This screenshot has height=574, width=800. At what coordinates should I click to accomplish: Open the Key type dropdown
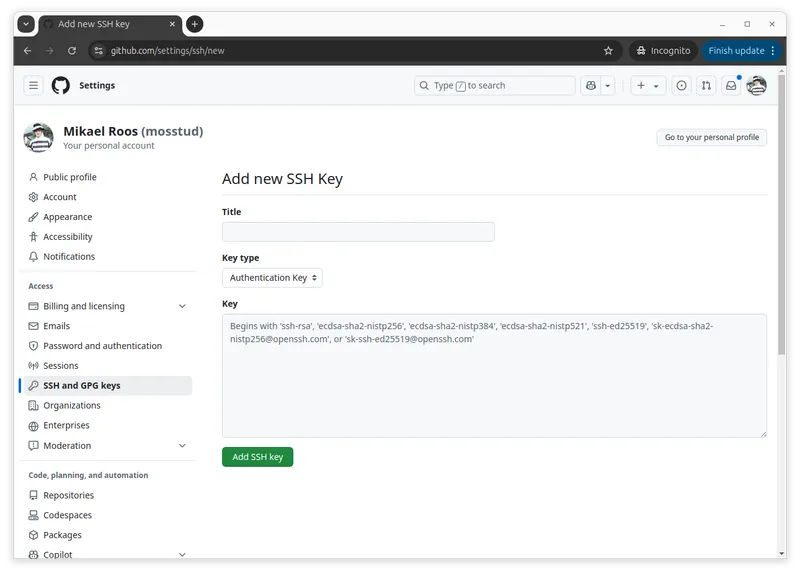272,278
